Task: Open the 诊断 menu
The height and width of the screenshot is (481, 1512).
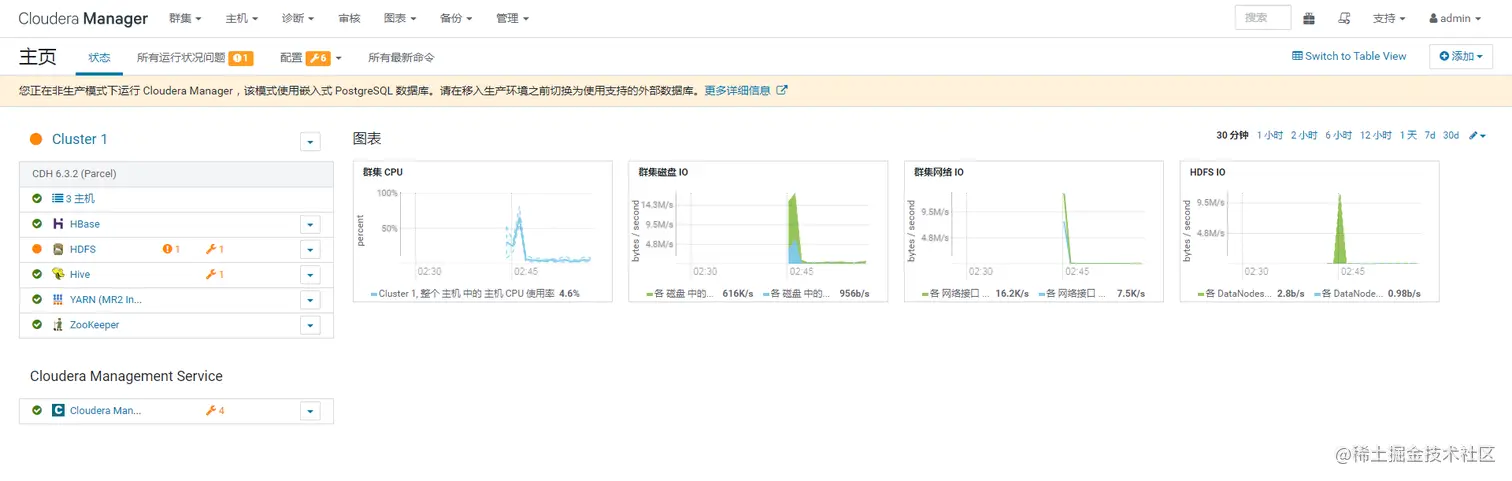Action: (298, 18)
